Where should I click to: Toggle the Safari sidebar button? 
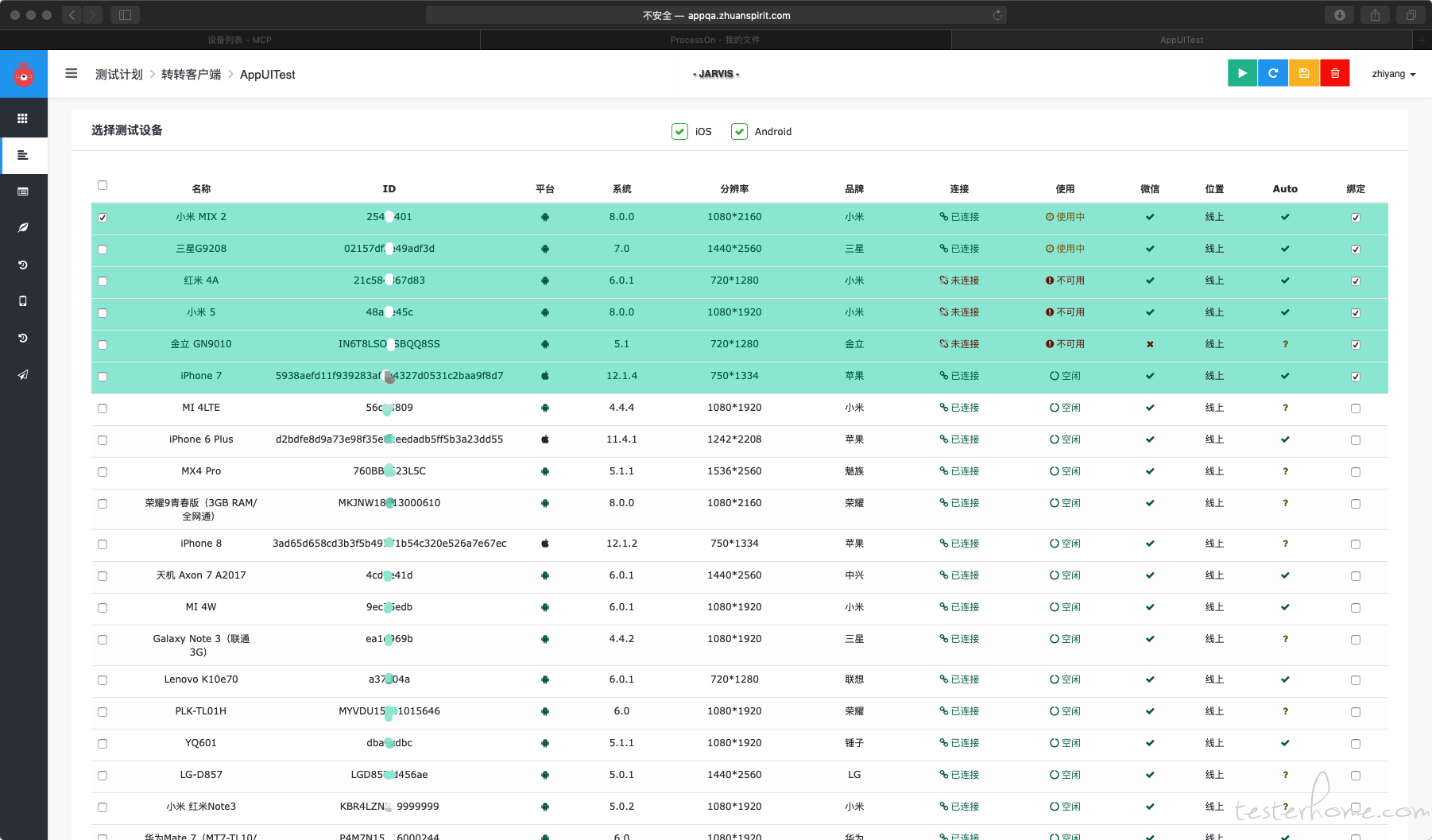[x=125, y=15]
